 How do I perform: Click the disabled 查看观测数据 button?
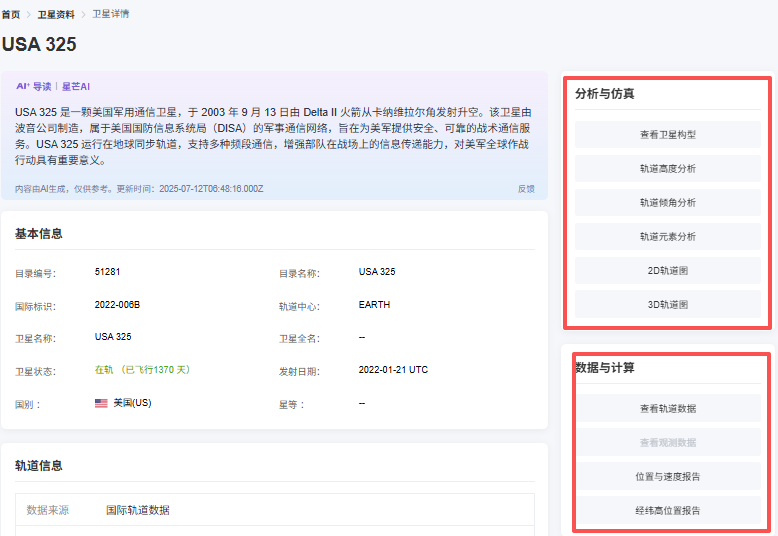[667, 442]
